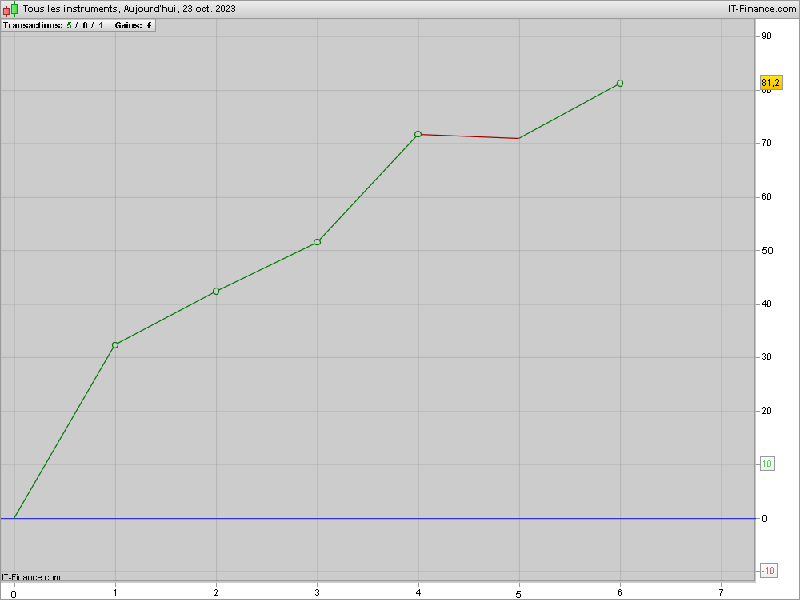Click the green 10 level marker on the price axis

[767, 464]
